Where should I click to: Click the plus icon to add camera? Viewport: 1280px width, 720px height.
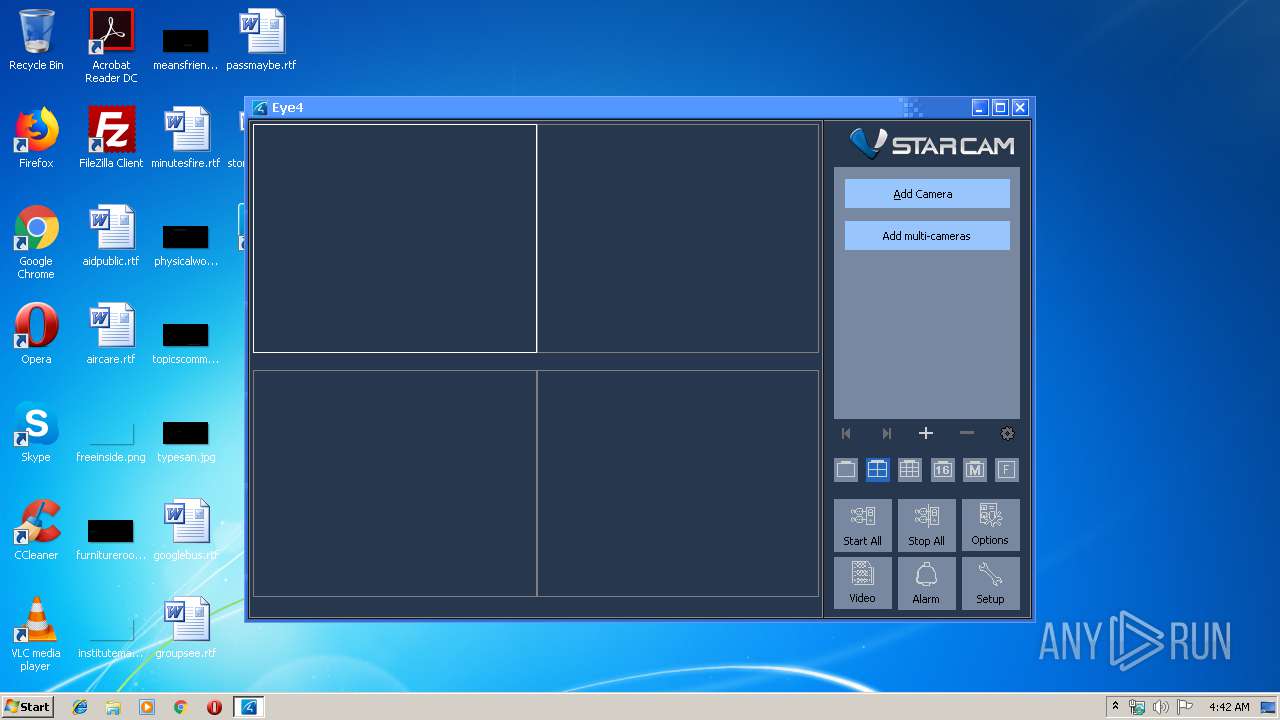[926, 433]
